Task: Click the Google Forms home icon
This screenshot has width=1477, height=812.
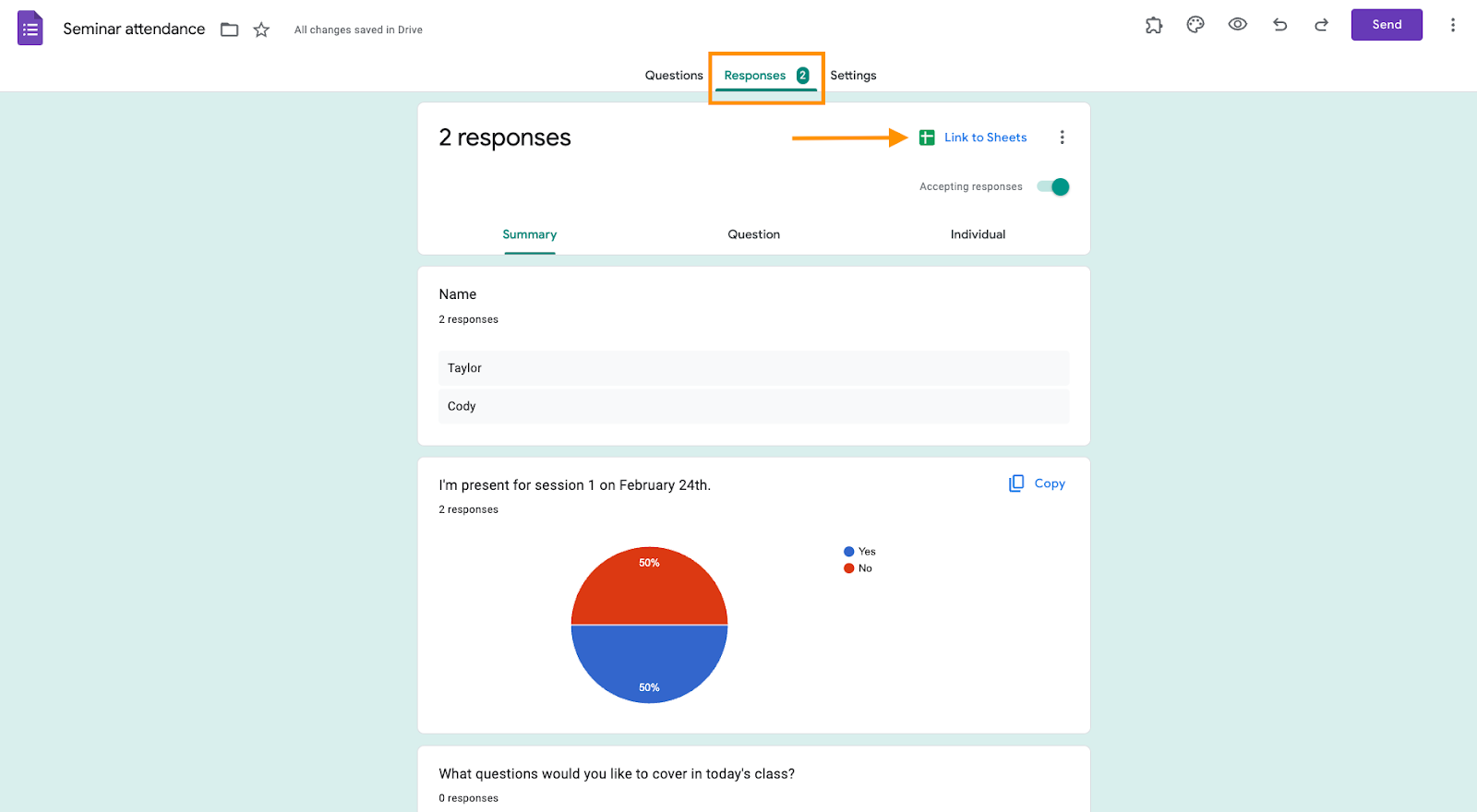Action: pos(30,29)
